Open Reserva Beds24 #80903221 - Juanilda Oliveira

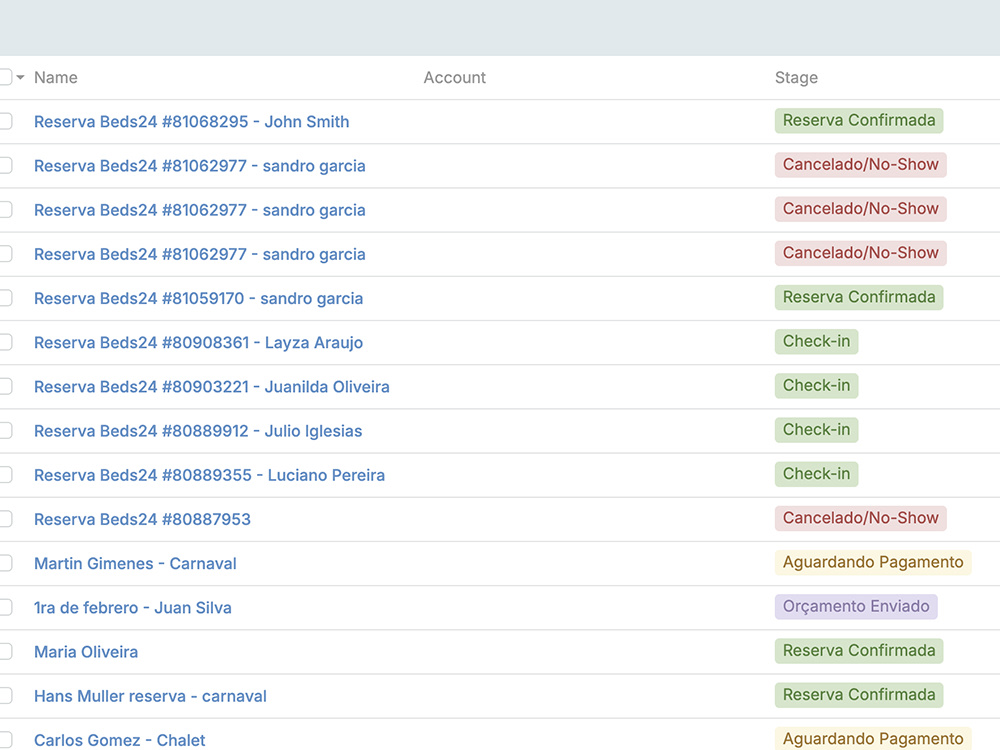tap(212, 387)
